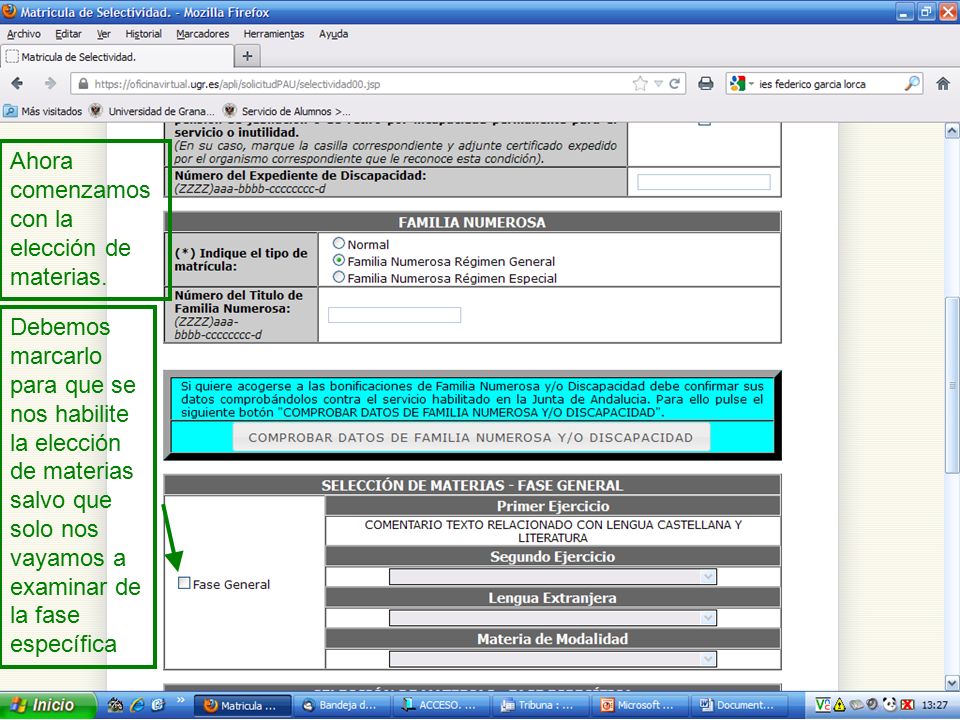Go to the home page icon

[943, 84]
